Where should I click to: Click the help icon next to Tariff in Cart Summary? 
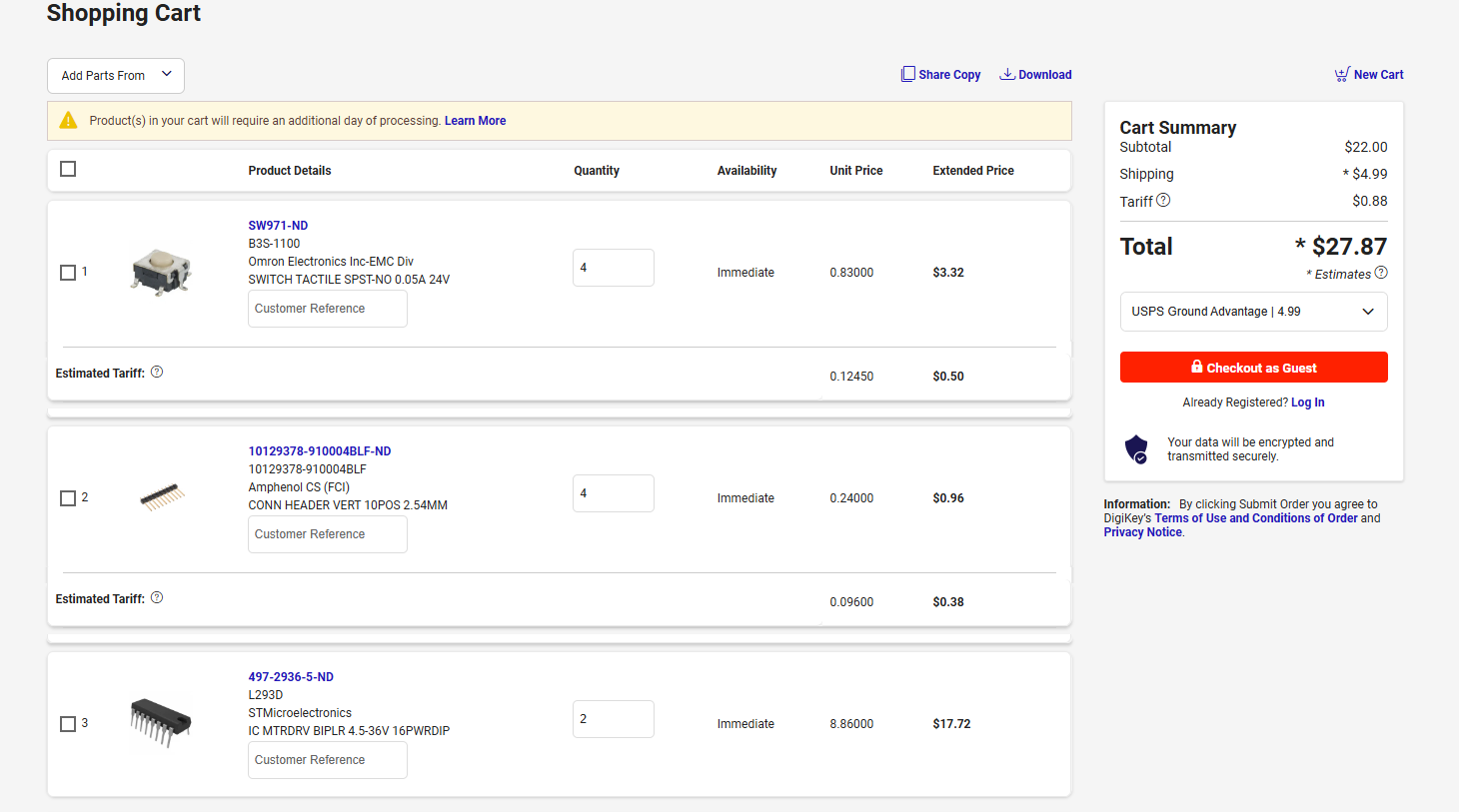pos(1163,201)
